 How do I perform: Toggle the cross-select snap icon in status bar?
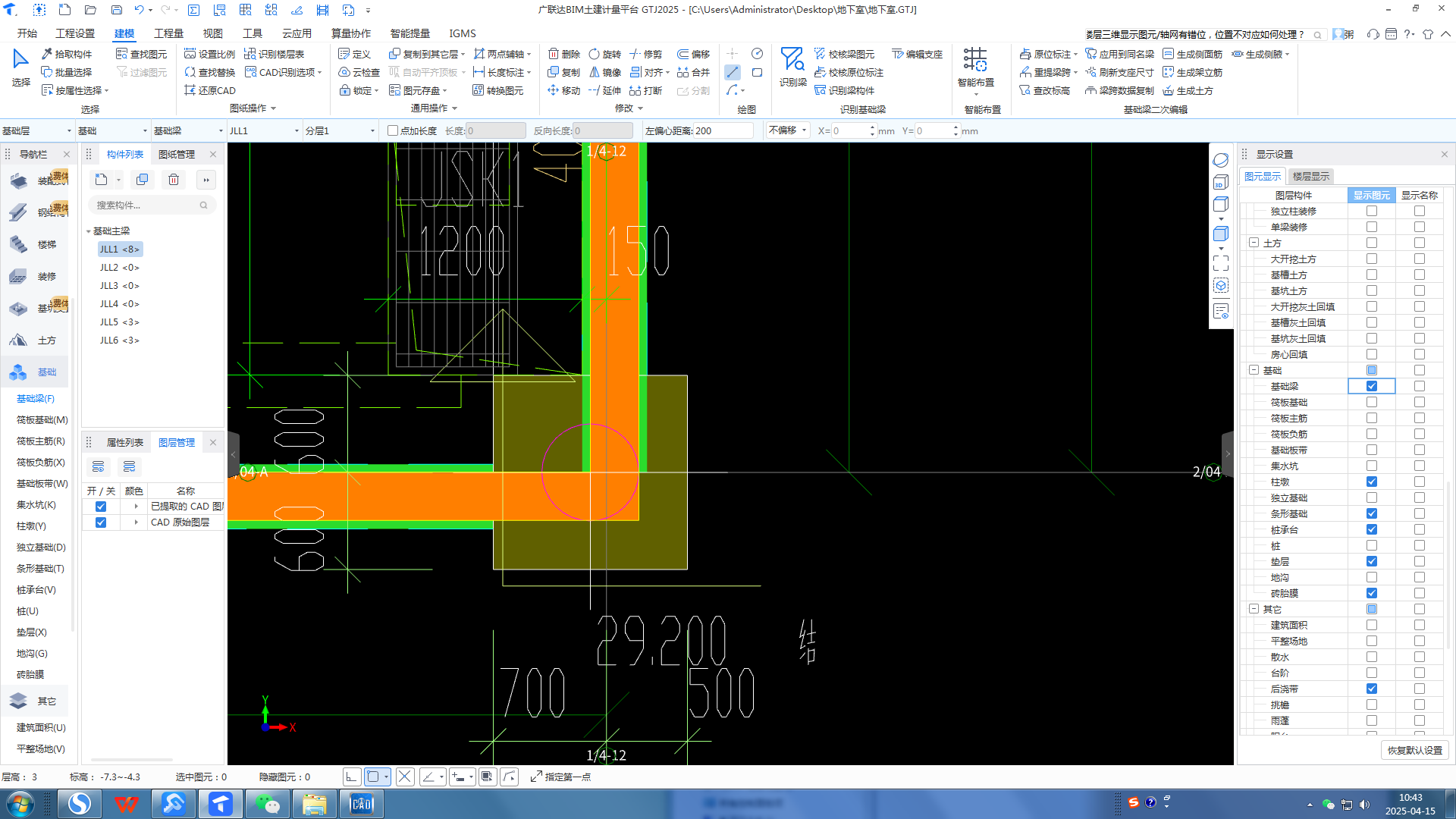(x=405, y=777)
